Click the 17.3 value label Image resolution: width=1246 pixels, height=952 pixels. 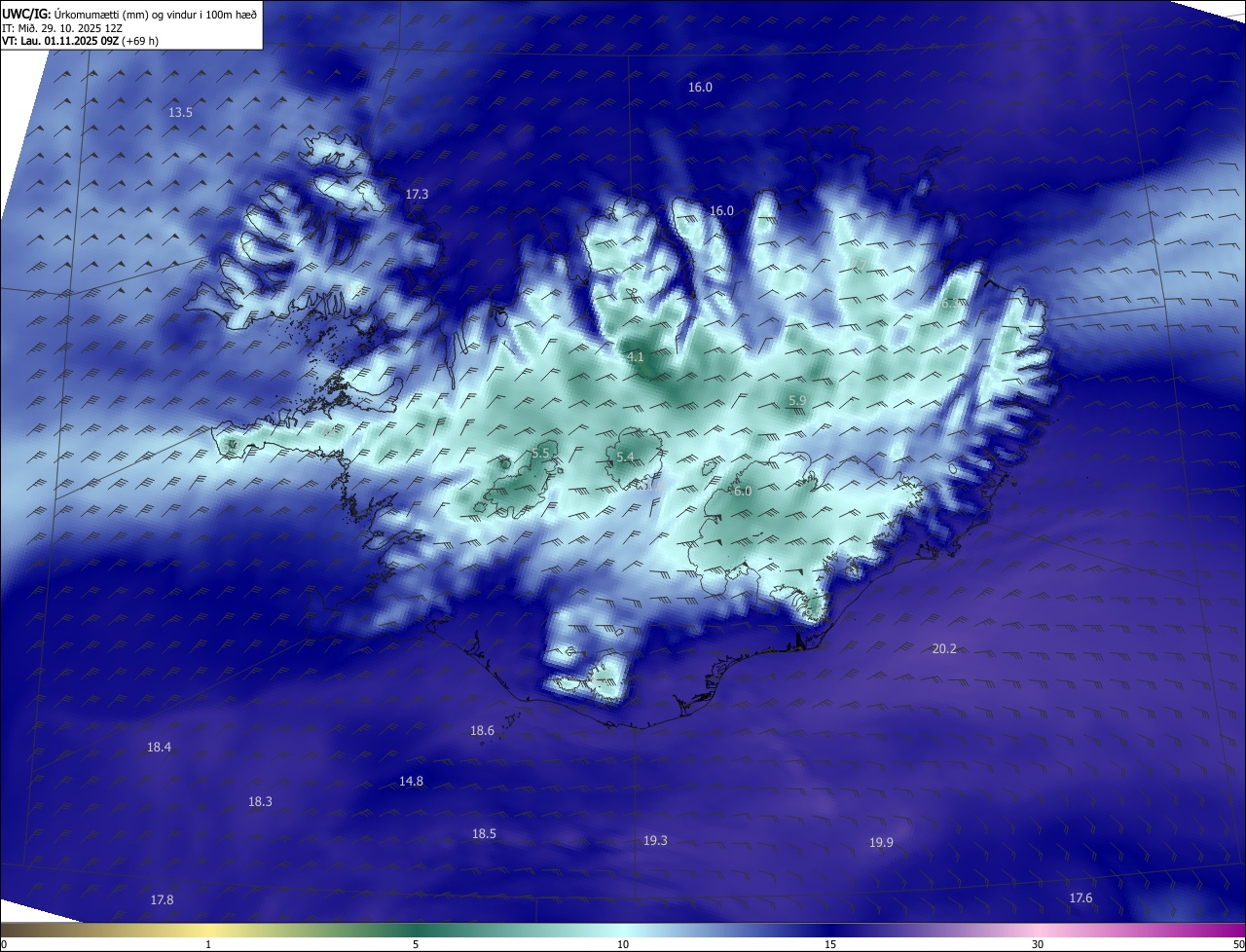click(417, 195)
